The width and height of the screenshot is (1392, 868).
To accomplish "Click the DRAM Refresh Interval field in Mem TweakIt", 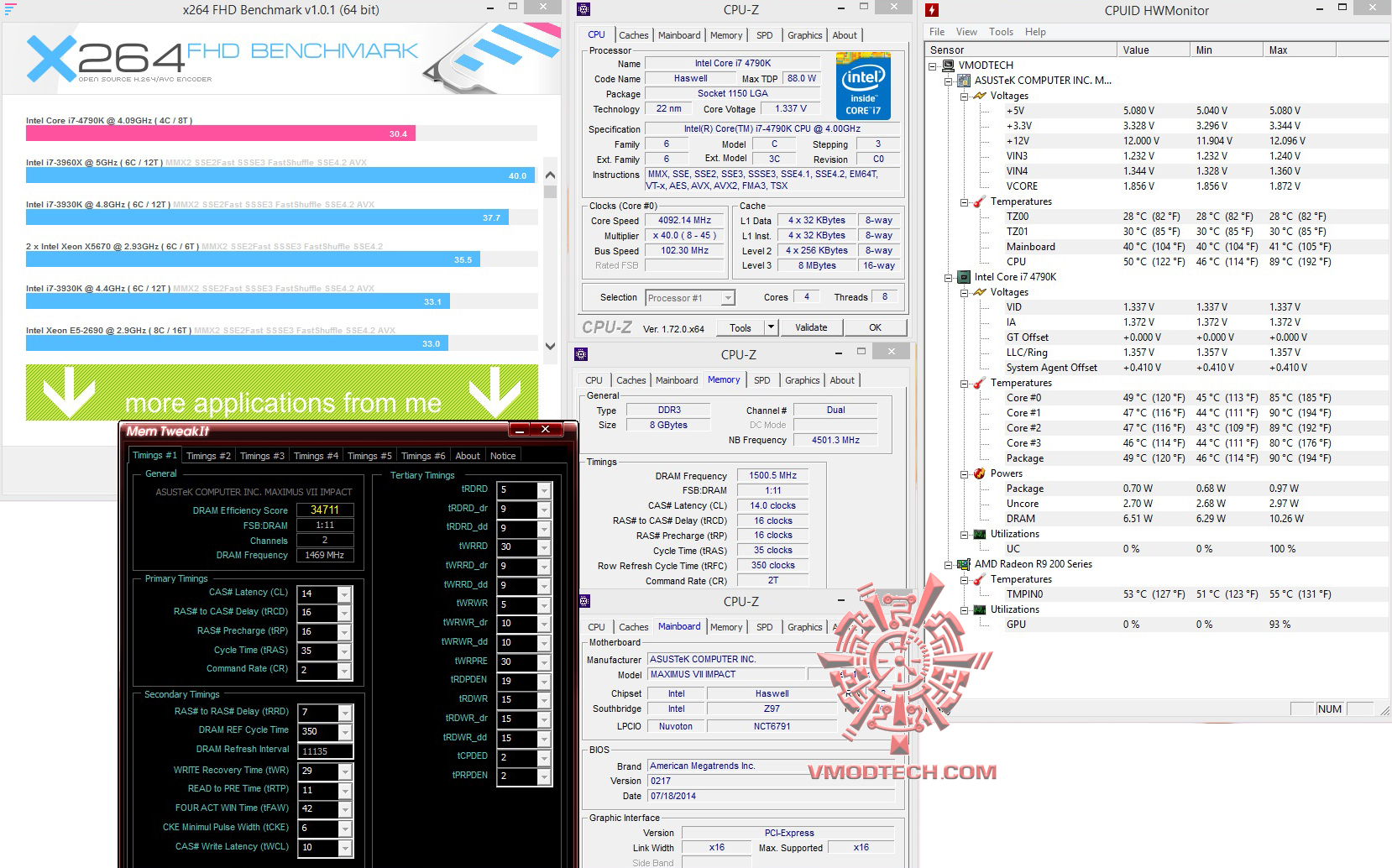I will tap(327, 751).
